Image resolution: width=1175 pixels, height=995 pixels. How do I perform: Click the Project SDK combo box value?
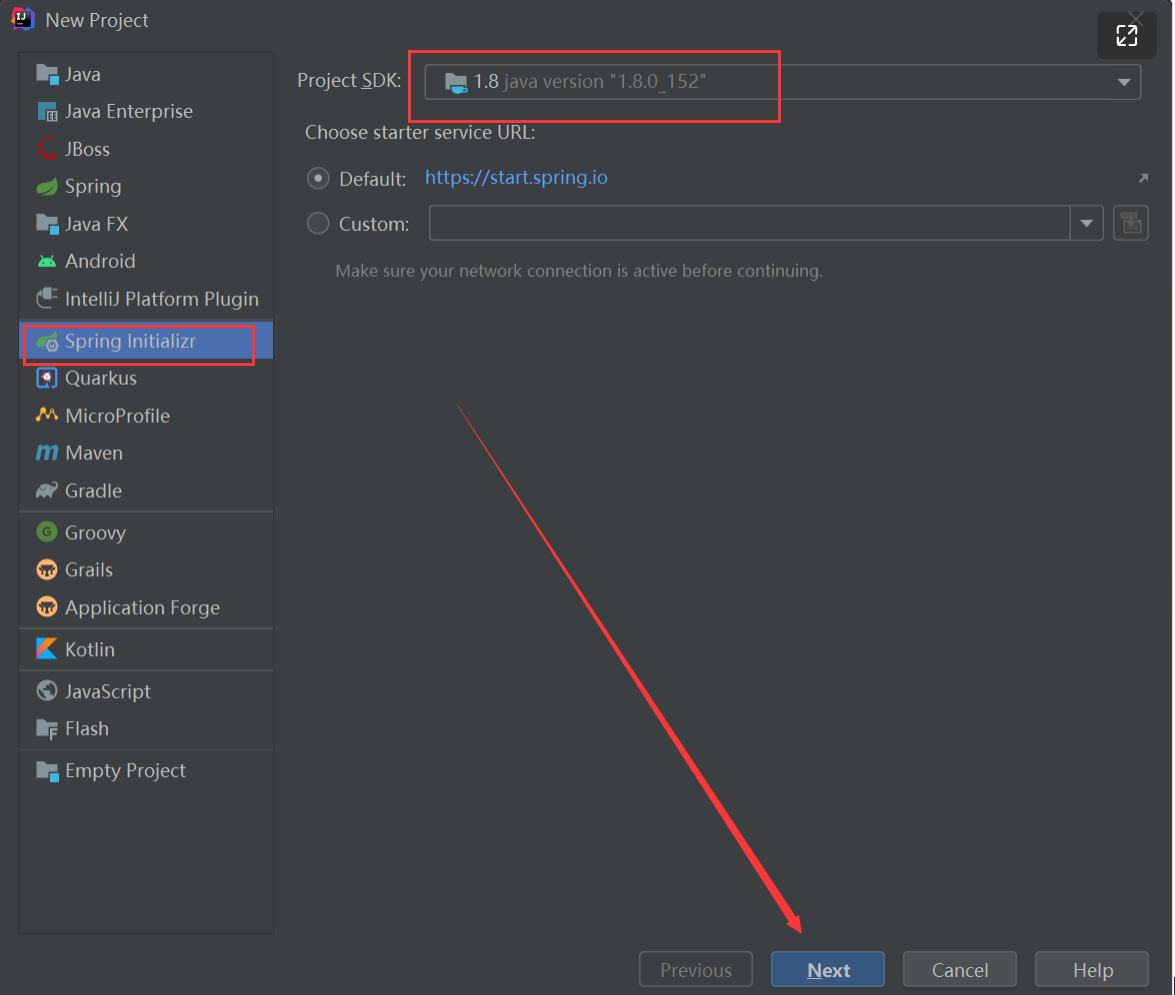click(782, 82)
